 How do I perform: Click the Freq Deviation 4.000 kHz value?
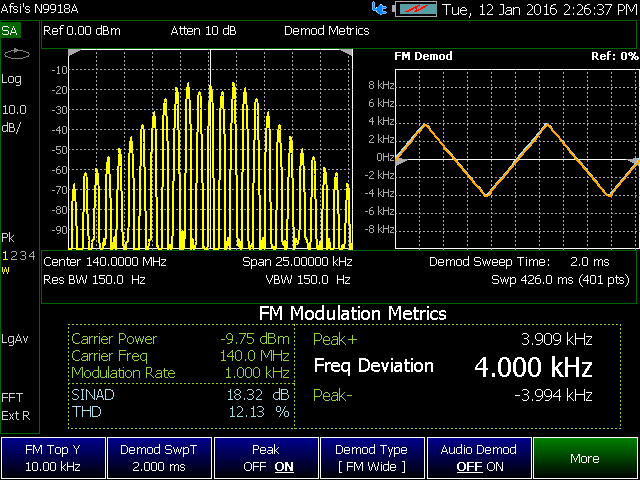click(533, 367)
